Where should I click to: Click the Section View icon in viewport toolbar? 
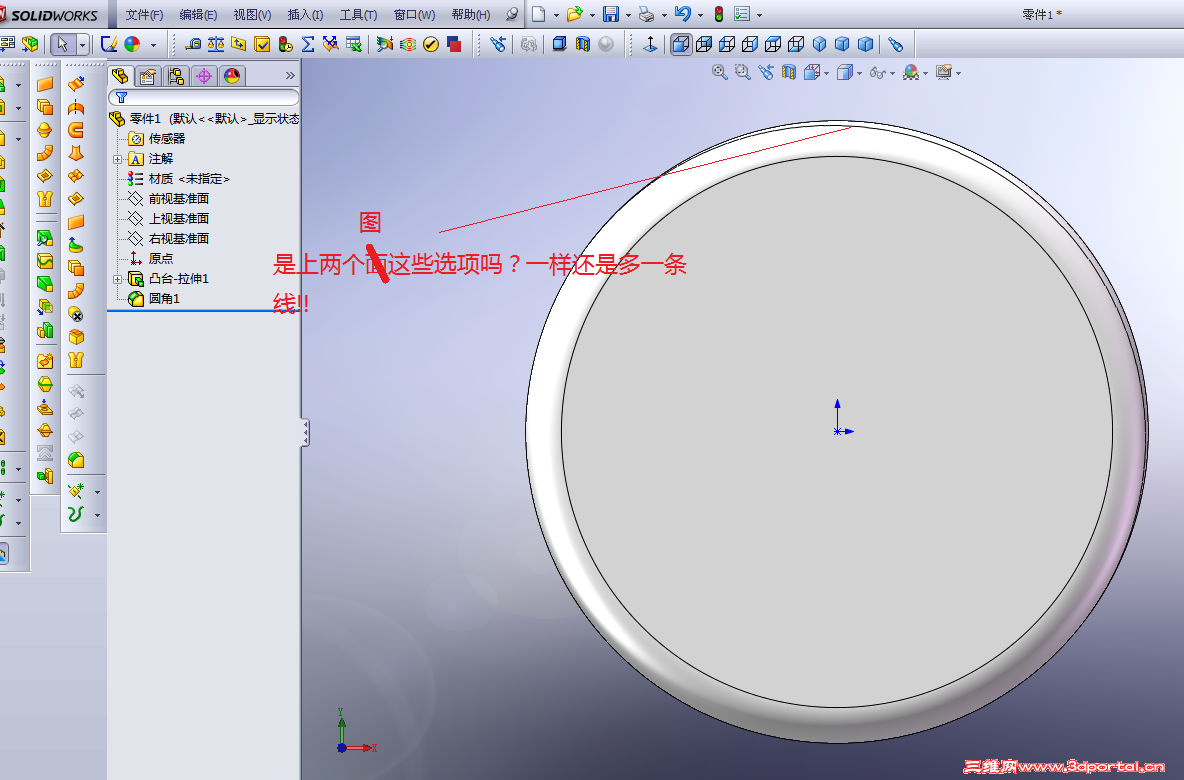coord(788,72)
